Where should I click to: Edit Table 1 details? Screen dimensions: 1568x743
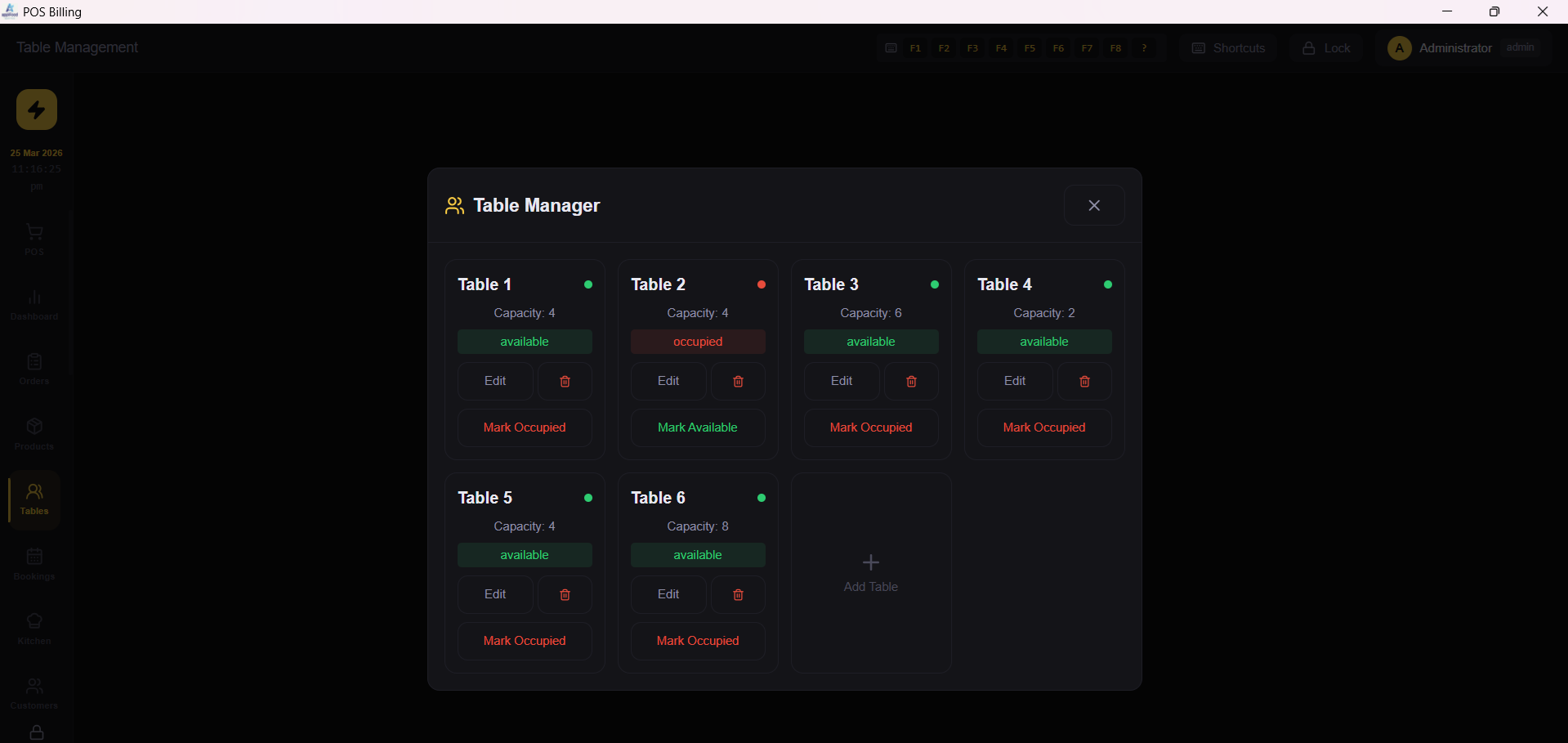[x=495, y=382]
